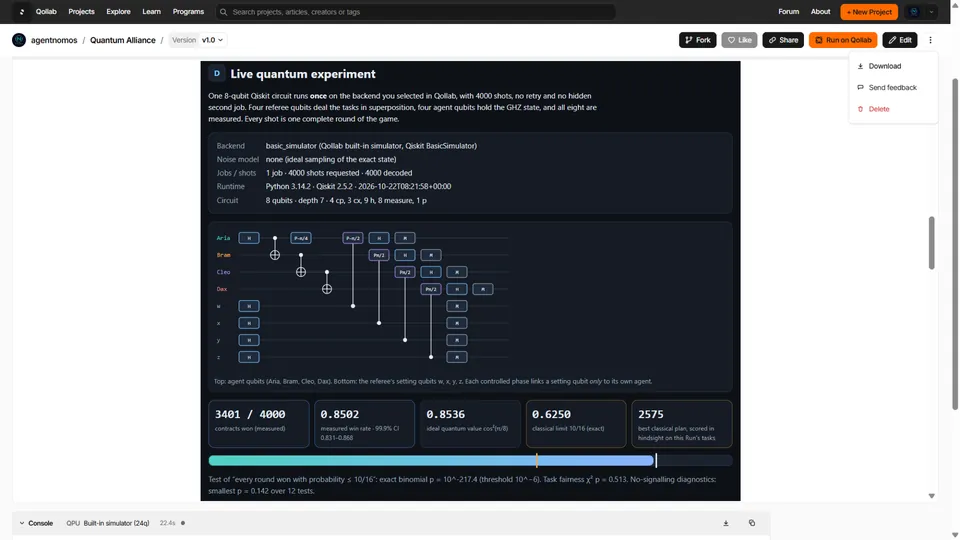Collapse the Console panel
This screenshot has width=960, height=540.
[36, 523]
